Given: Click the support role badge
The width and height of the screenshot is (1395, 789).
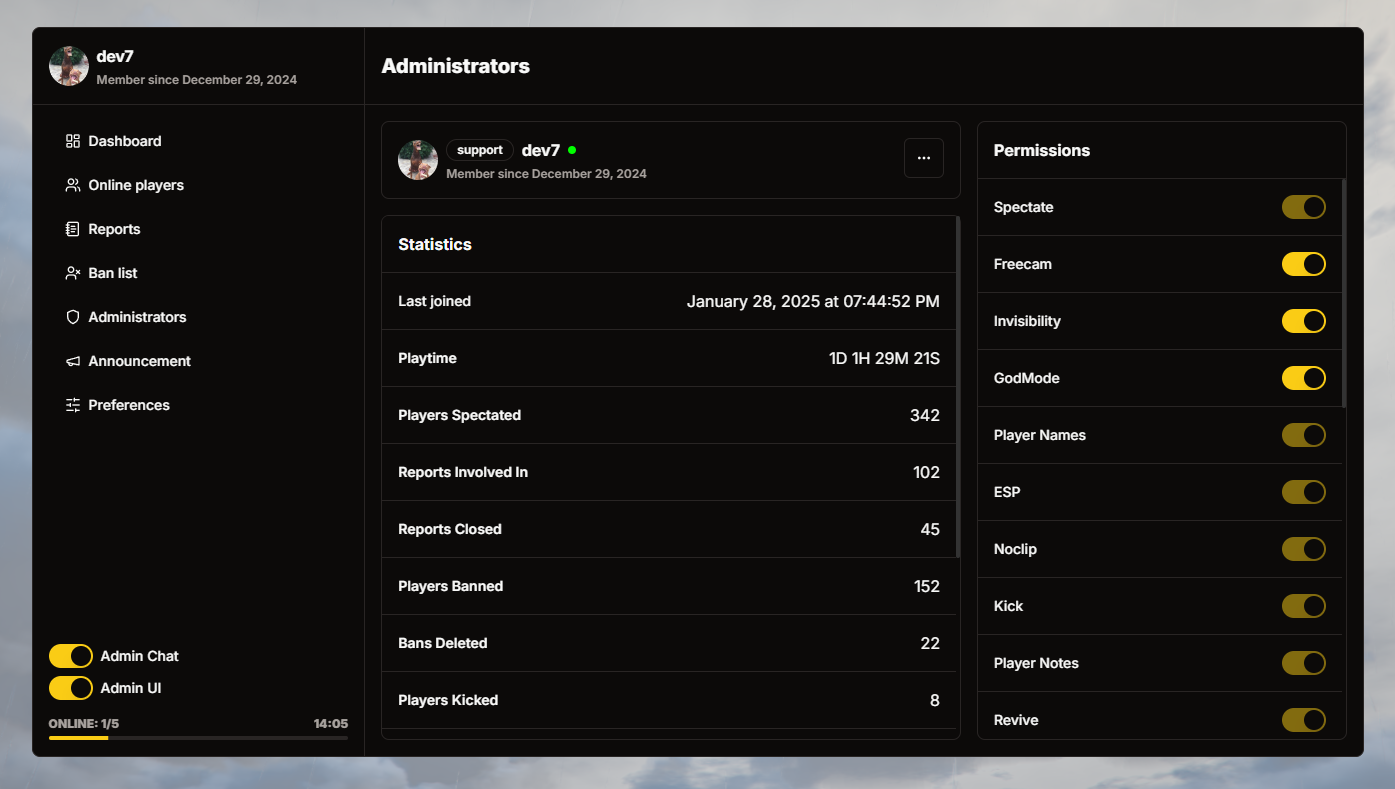Looking at the screenshot, I should pos(479,149).
